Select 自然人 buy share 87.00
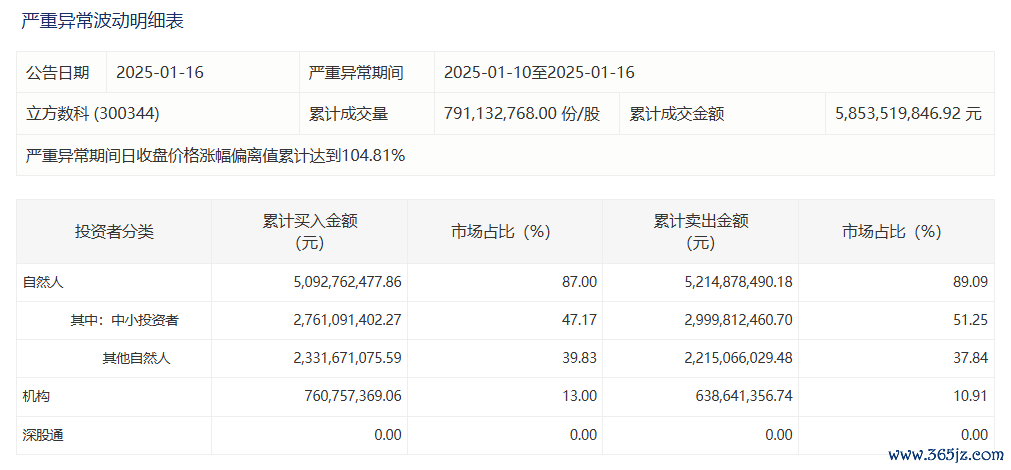The width and height of the screenshot is (1011, 470). point(580,282)
